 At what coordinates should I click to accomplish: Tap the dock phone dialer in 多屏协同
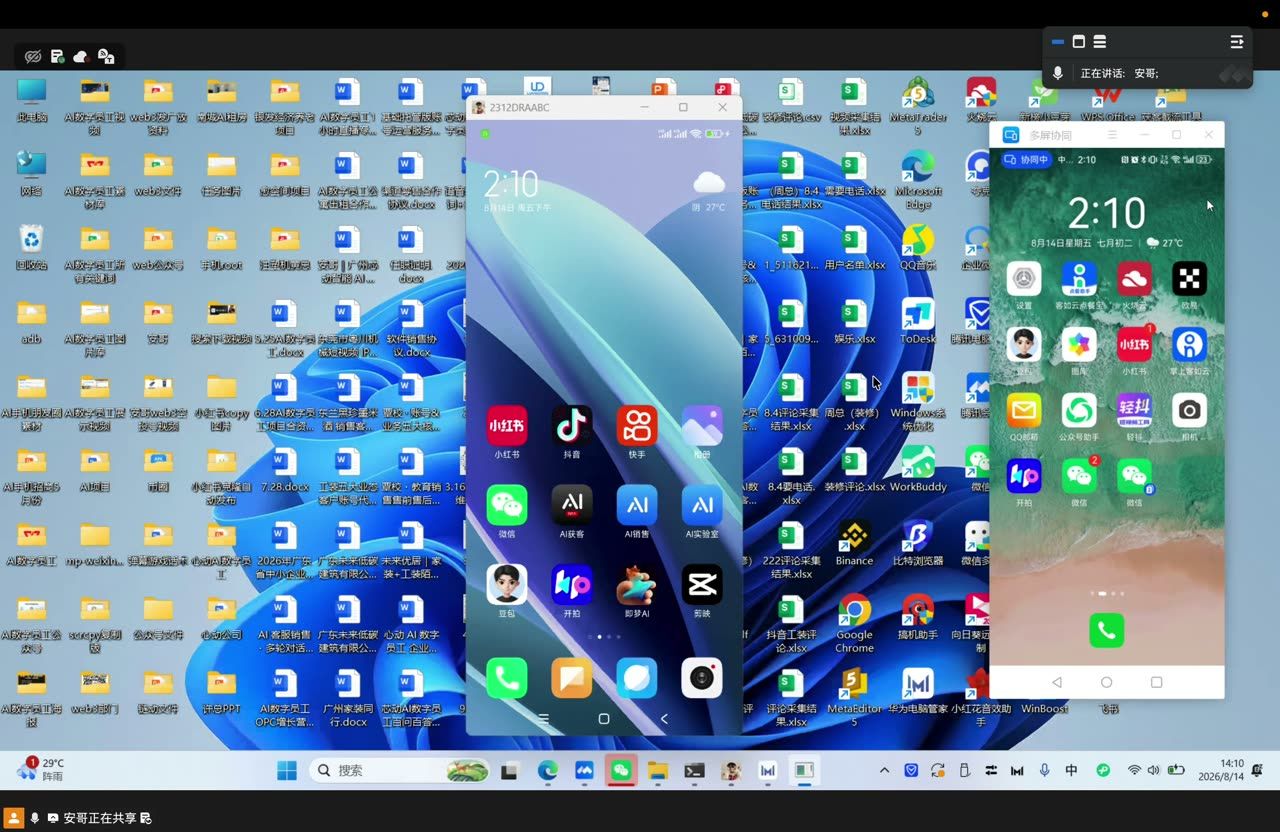[x=1106, y=631]
